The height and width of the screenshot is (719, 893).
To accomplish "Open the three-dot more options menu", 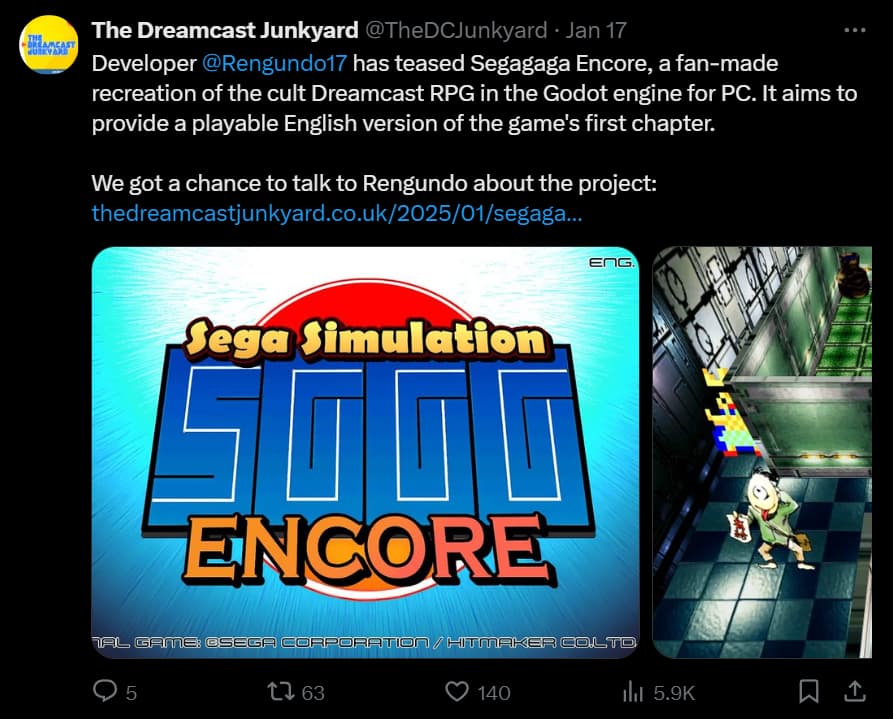I will click(855, 30).
